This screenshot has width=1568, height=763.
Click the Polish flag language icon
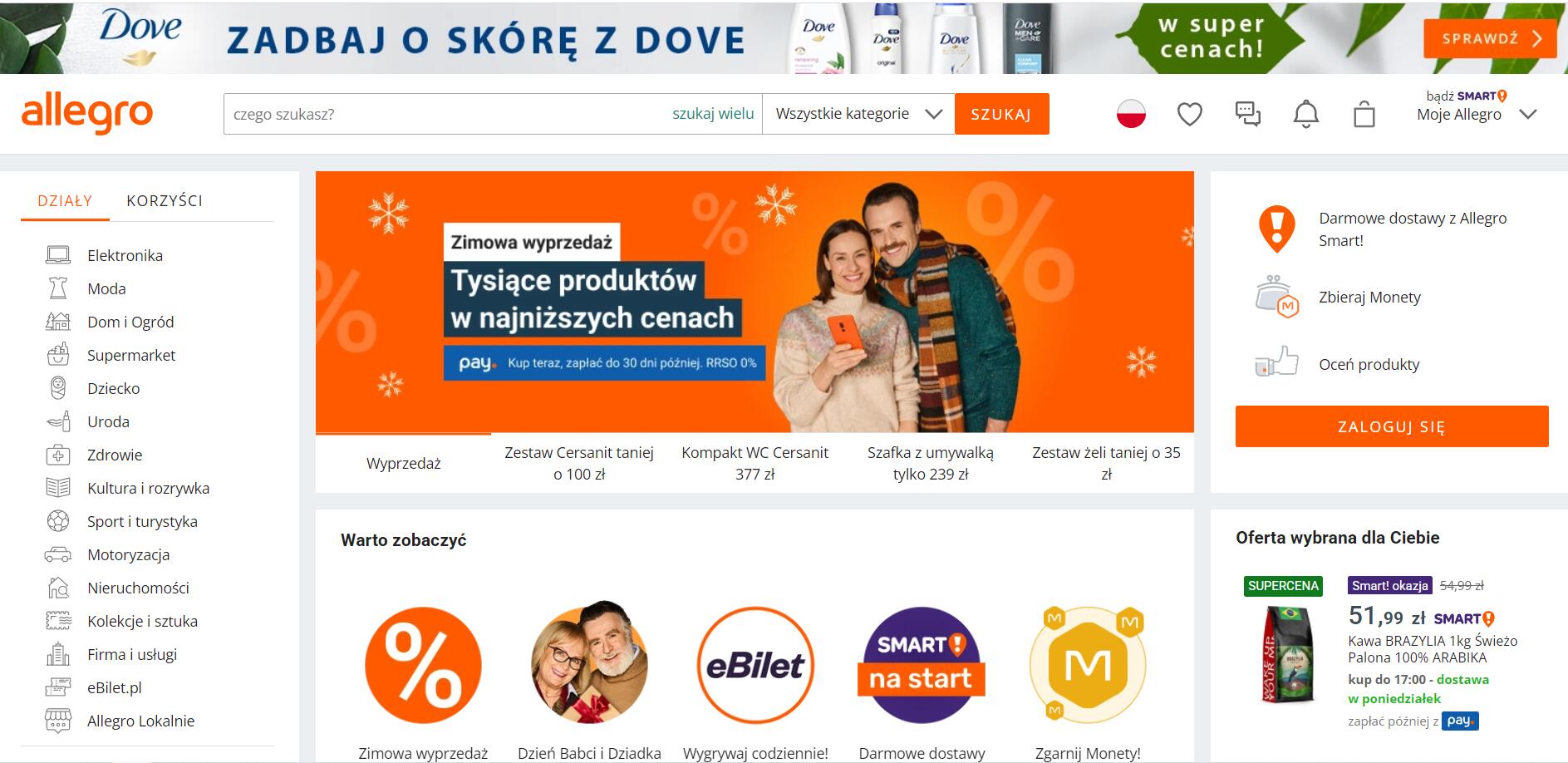[x=1131, y=114]
